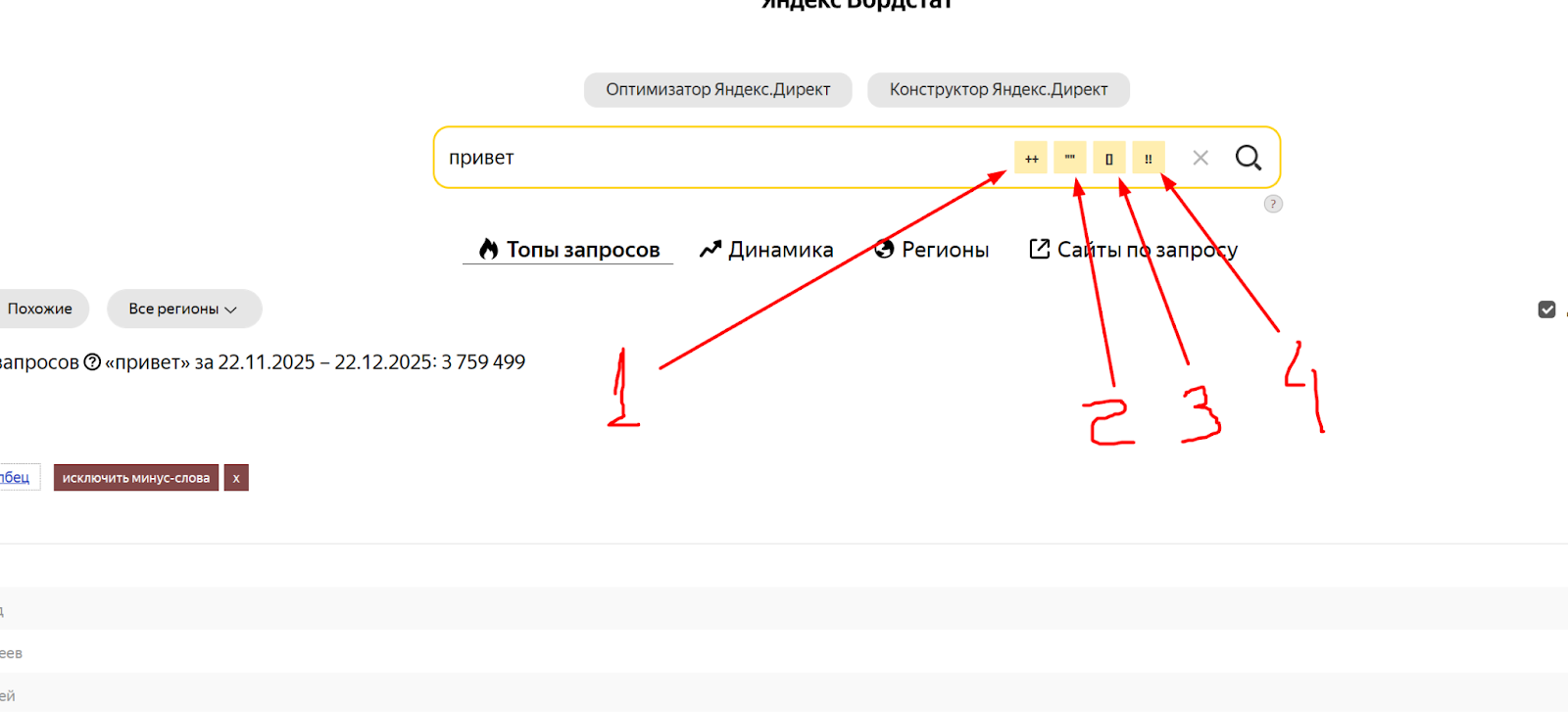Apply the square brackets operator
This screenshot has height=712, width=1568.
[x=1108, y=158]
